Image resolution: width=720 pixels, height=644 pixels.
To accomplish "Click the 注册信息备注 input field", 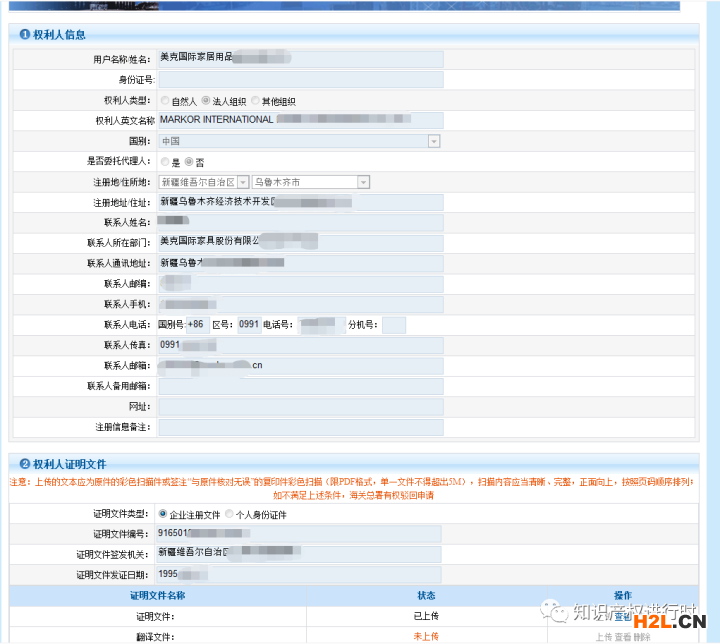I will pos(299,427).
